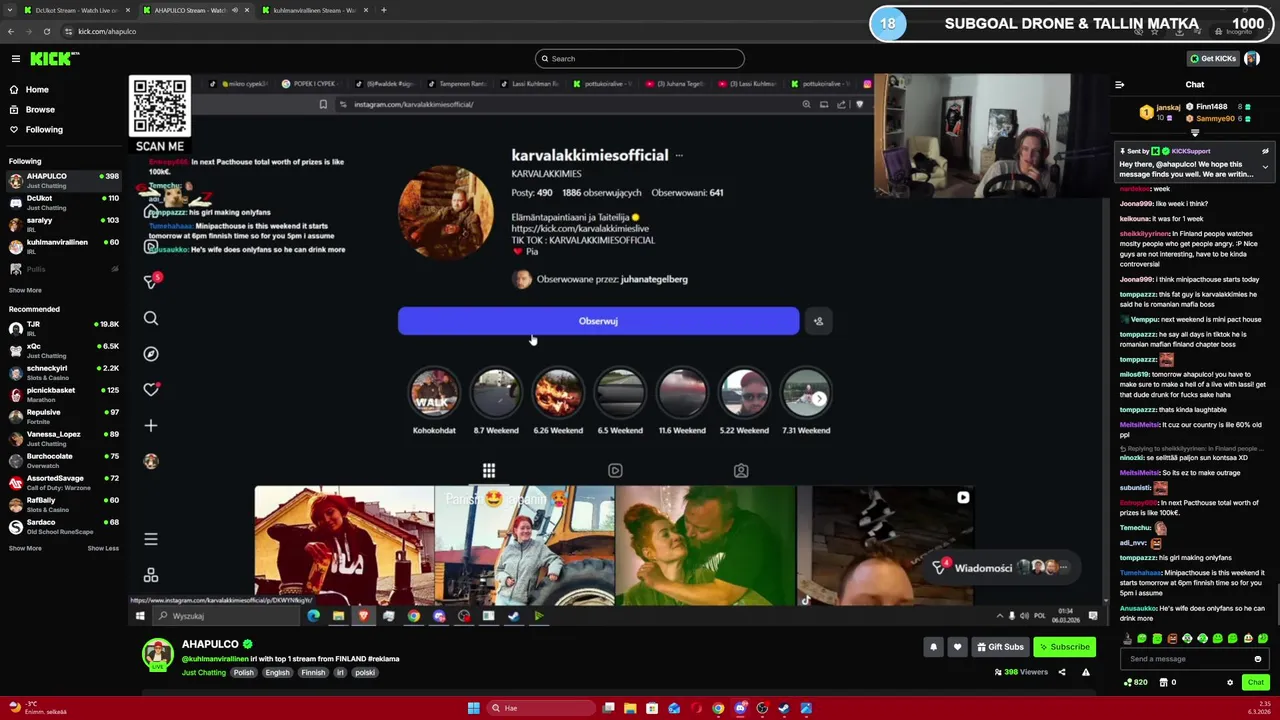The image size is (1280, 720).
Task: Click the kick.com/ahapulco address bar
Action: point(107,32)
